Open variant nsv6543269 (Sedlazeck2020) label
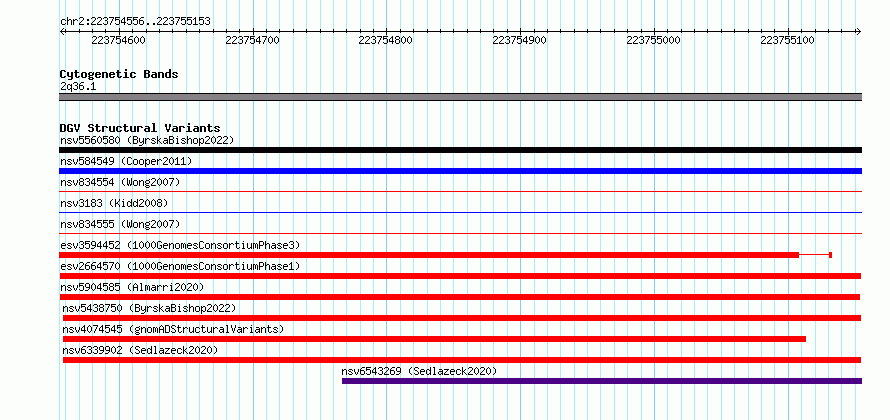 point(419,371)
